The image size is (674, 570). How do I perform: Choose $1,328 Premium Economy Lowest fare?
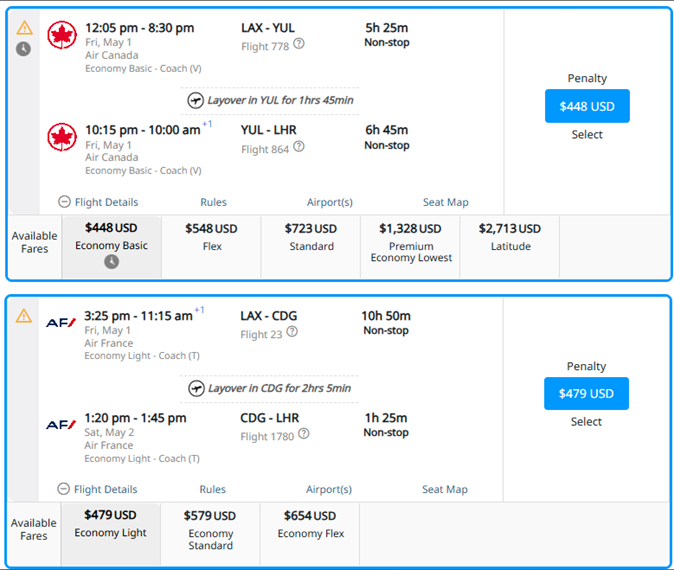[x=411, y=243]
